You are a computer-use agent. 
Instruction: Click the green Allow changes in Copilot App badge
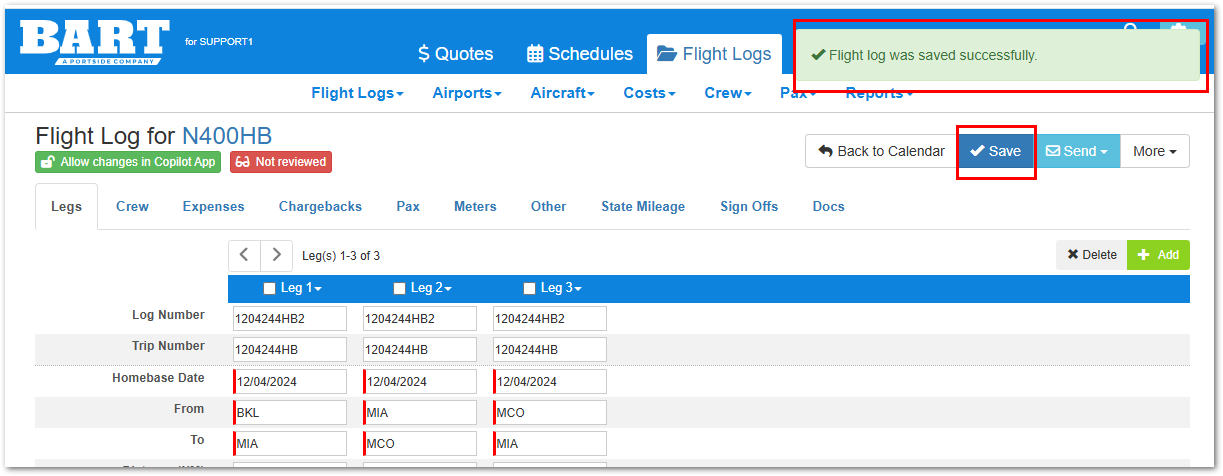click(128, 162)
